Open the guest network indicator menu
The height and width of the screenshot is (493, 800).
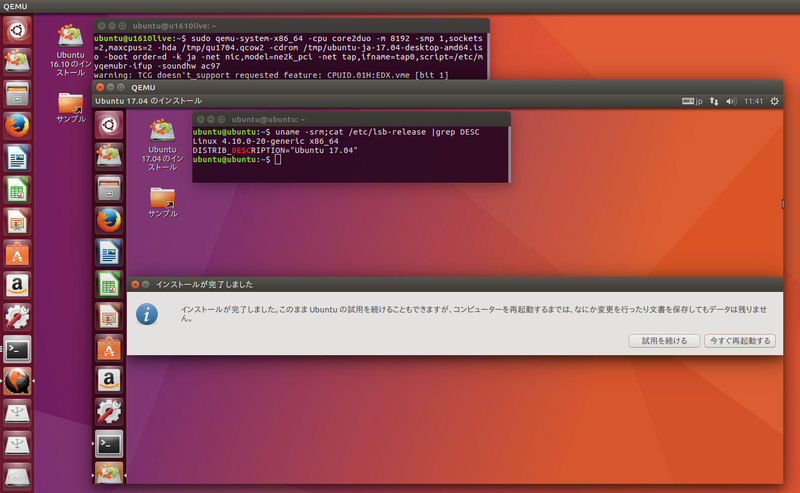(714, 101)
